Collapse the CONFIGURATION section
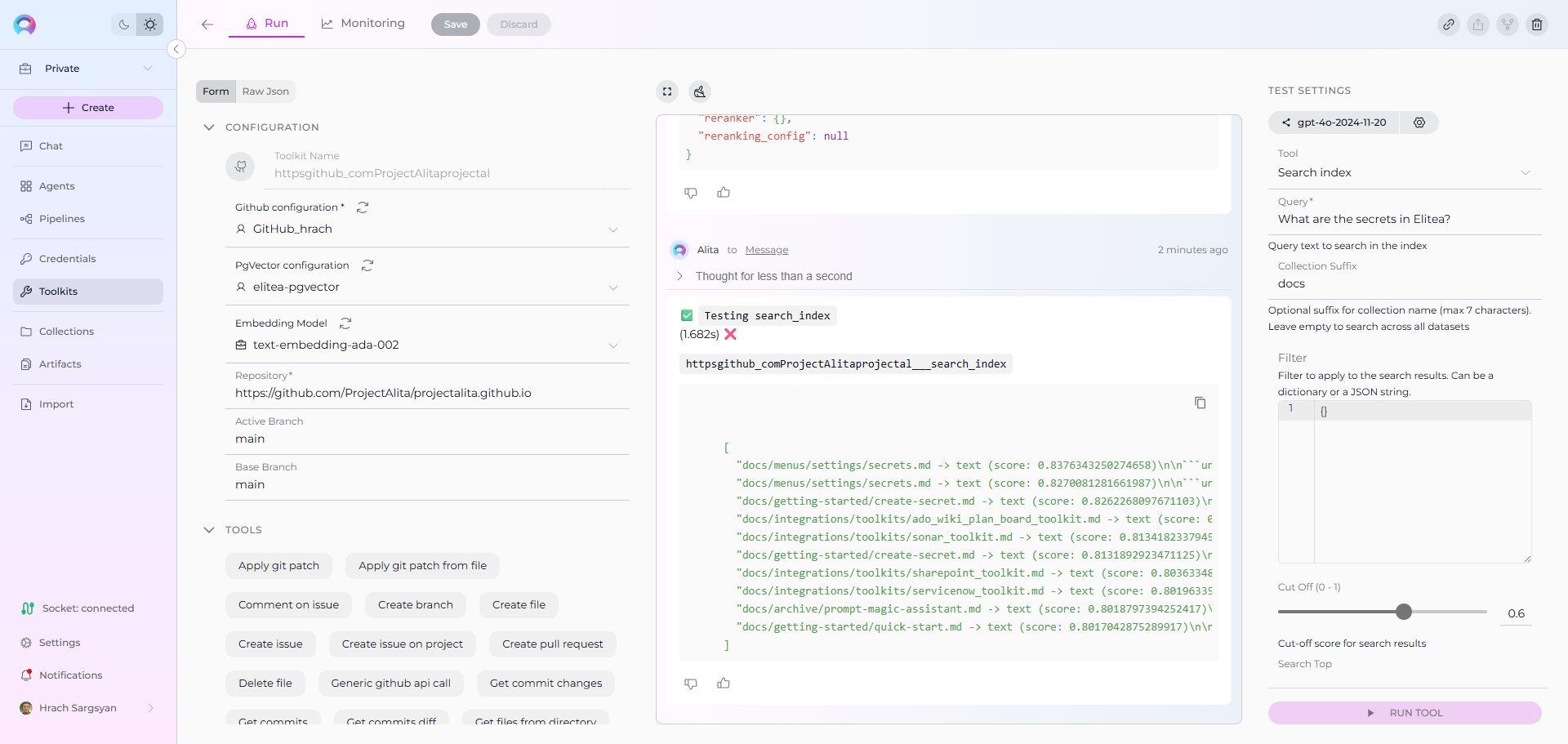Image resolution: width=1568 pixels, height=744 pixels. click(209, 127)
